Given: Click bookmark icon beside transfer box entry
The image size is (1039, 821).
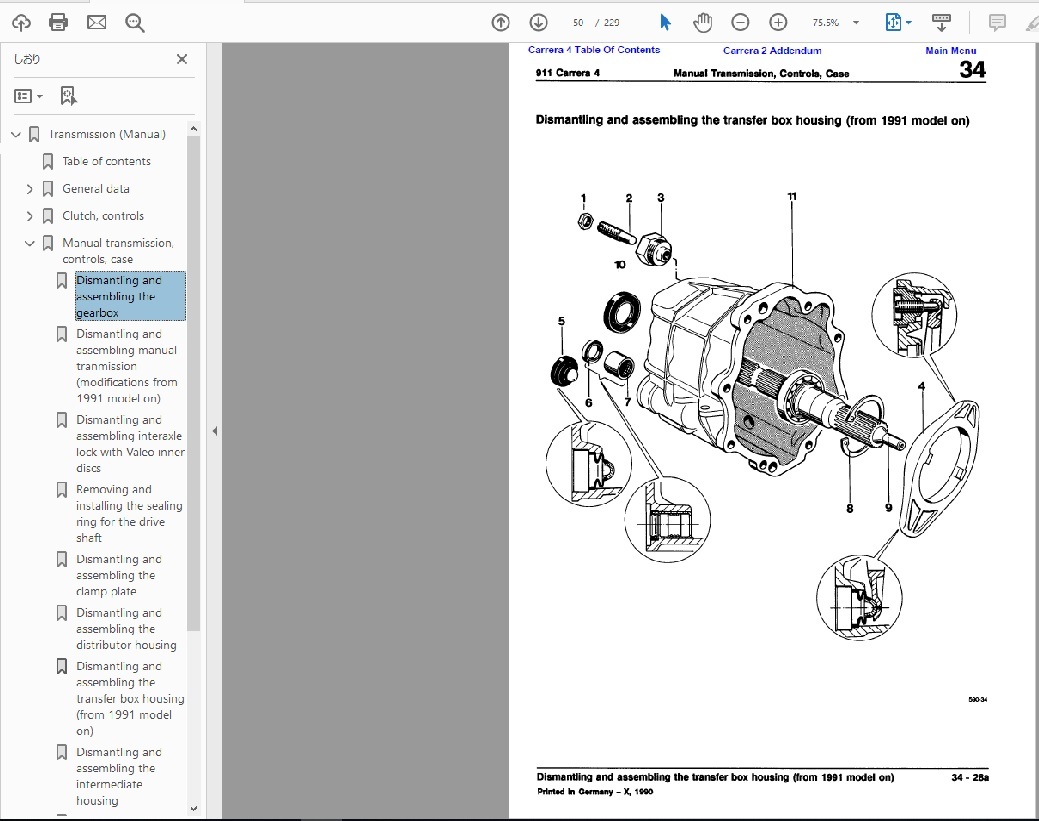Looking at the screenshot, I should [62, 666].
